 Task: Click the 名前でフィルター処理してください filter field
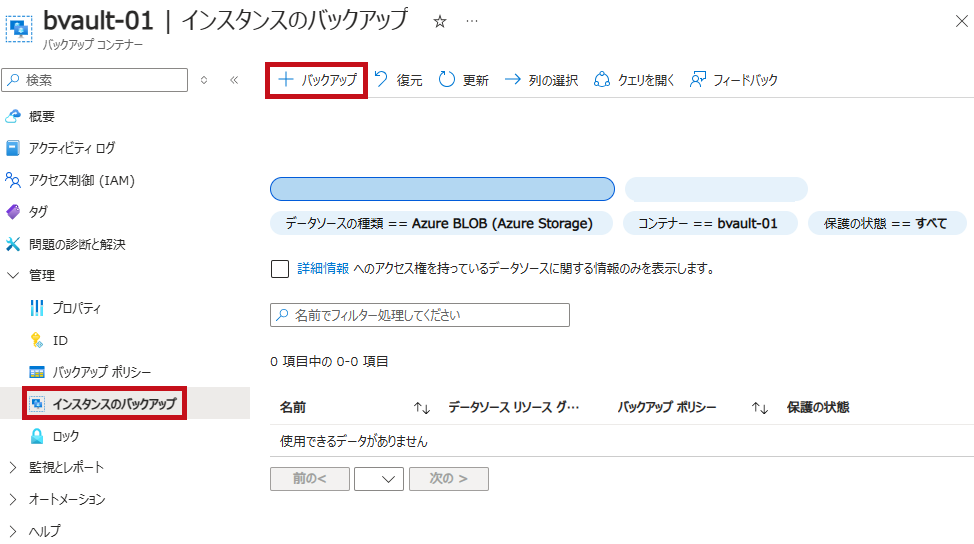(420, 315)
